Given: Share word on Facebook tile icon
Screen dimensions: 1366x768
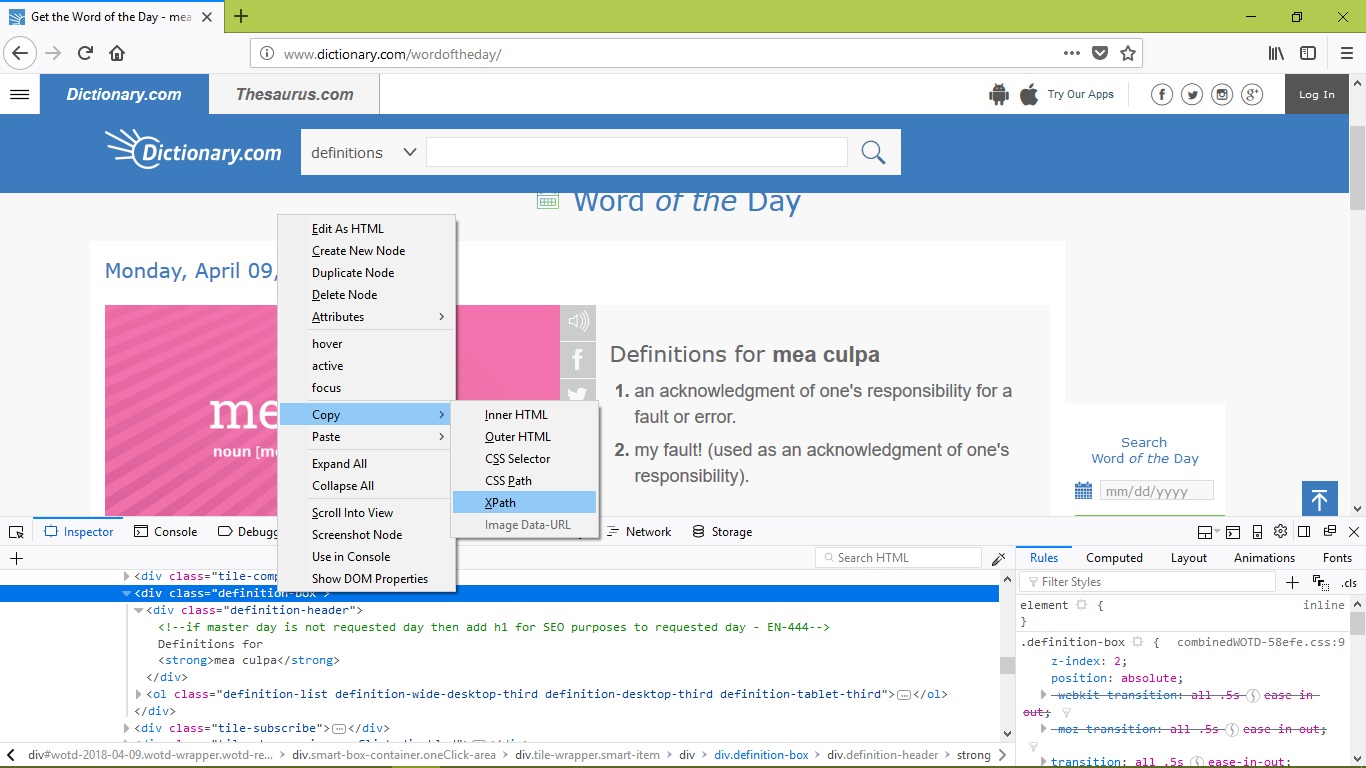Looking at the screenshot, I should (578, 360).
